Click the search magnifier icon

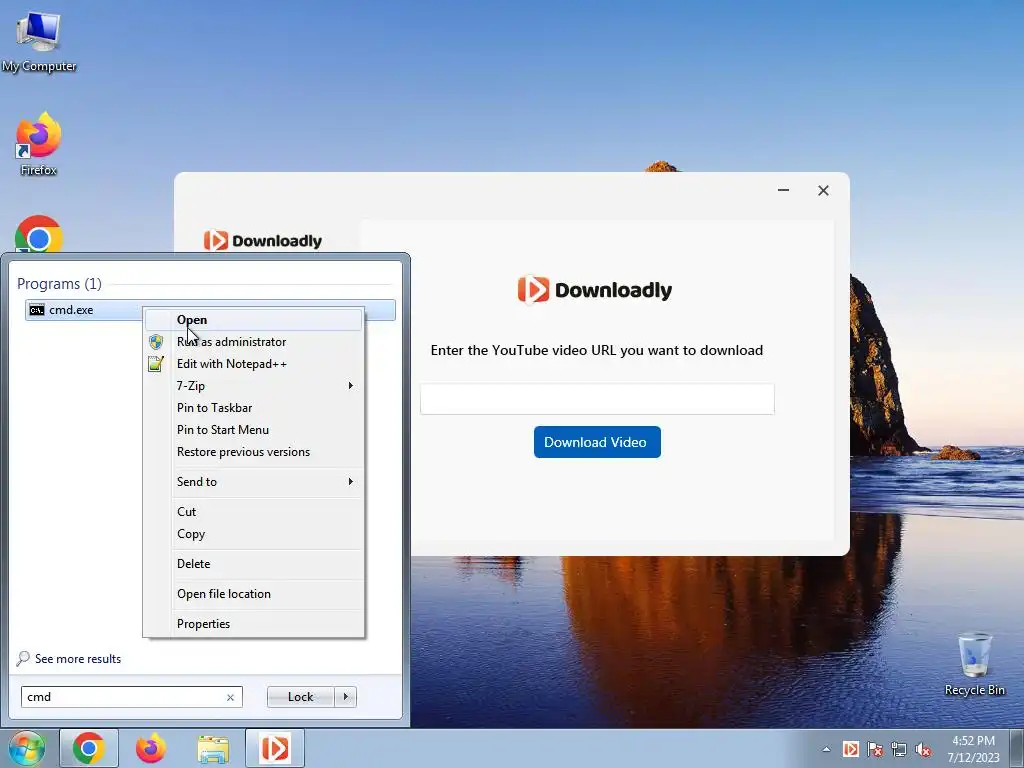click(x=24, y=658)
